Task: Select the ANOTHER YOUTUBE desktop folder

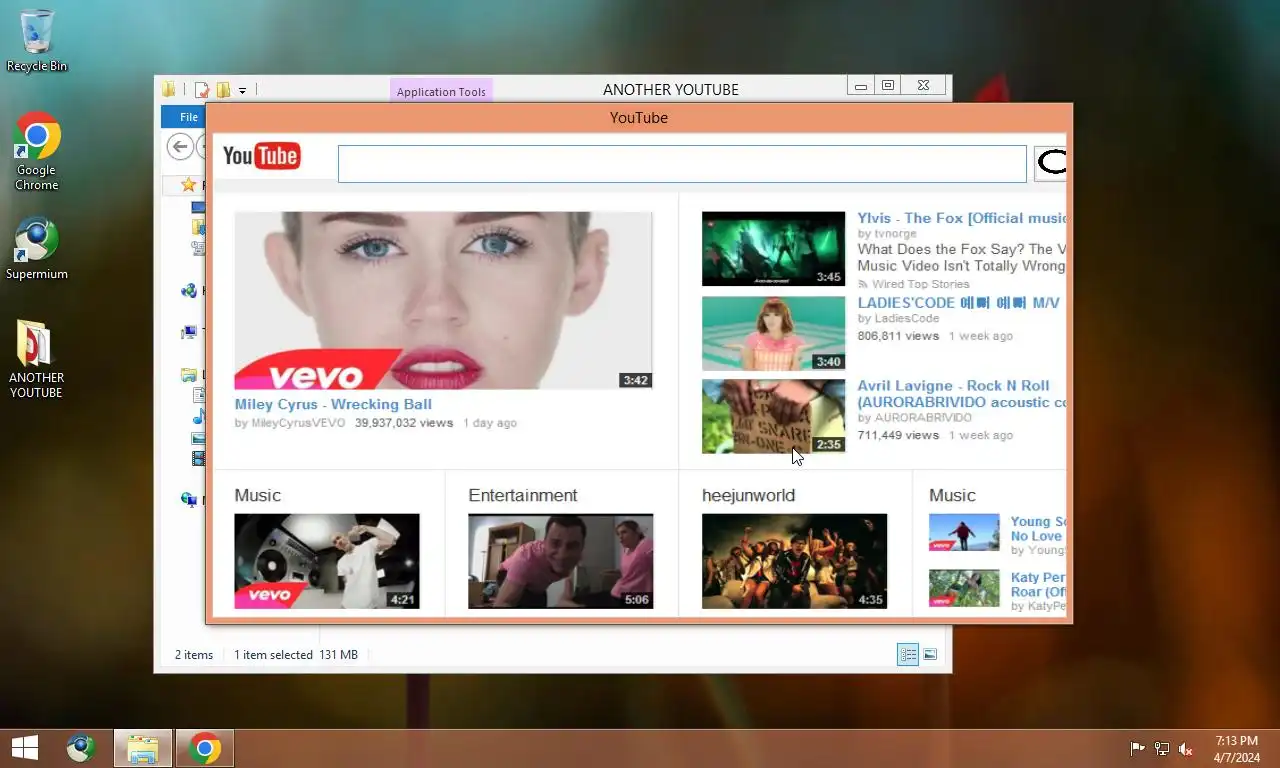Action: tap(36, 360)
